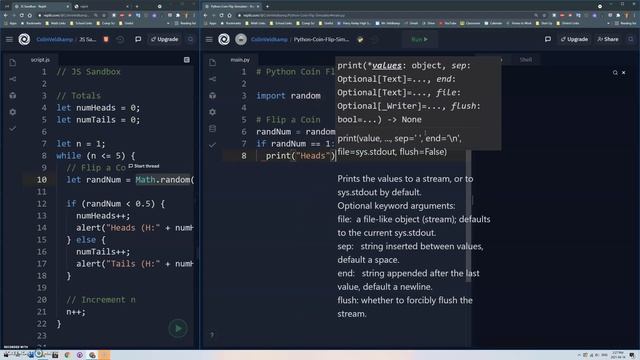640x360 pixels.
Task: Click the Replit logo in Python repl window
Action: coord(224,39)
